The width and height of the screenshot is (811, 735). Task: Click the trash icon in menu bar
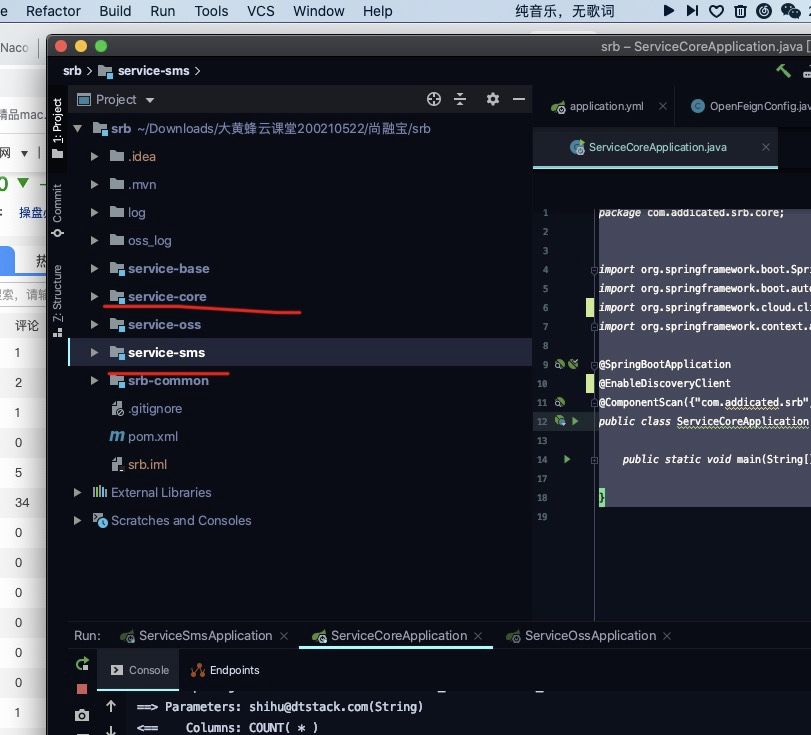pos(740,11)
